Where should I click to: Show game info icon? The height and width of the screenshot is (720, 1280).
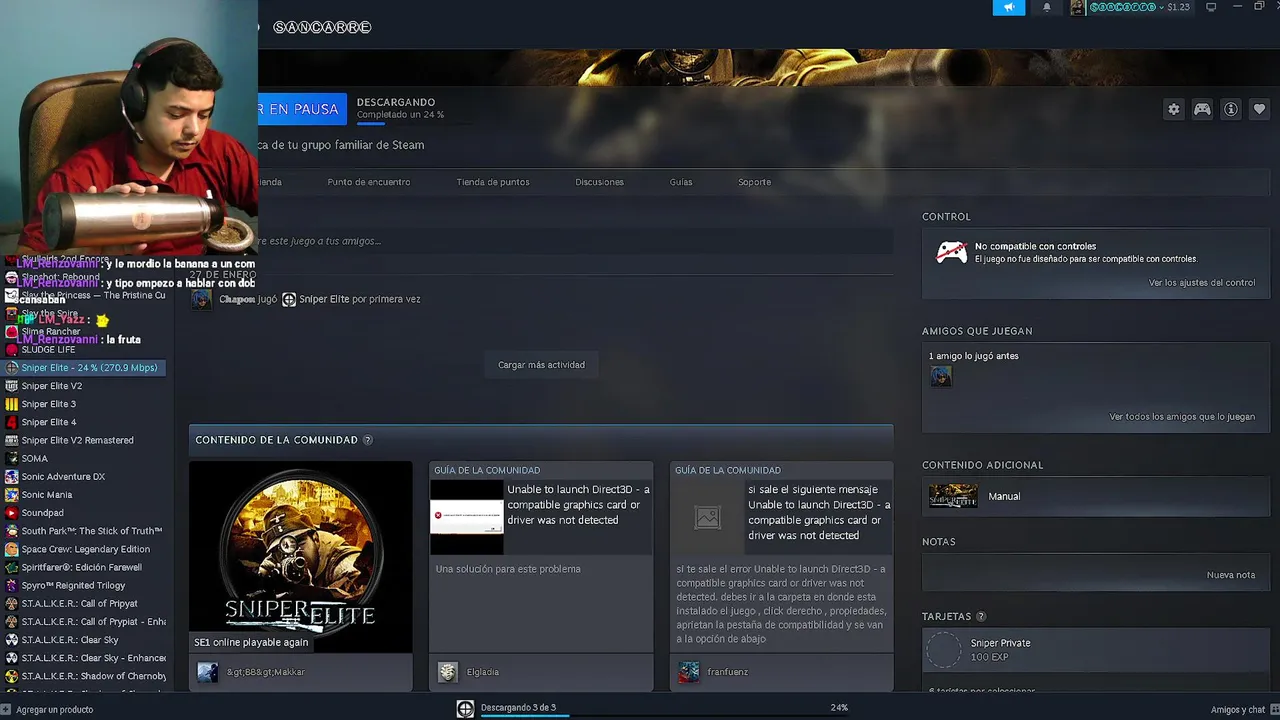pos(1231,110)
